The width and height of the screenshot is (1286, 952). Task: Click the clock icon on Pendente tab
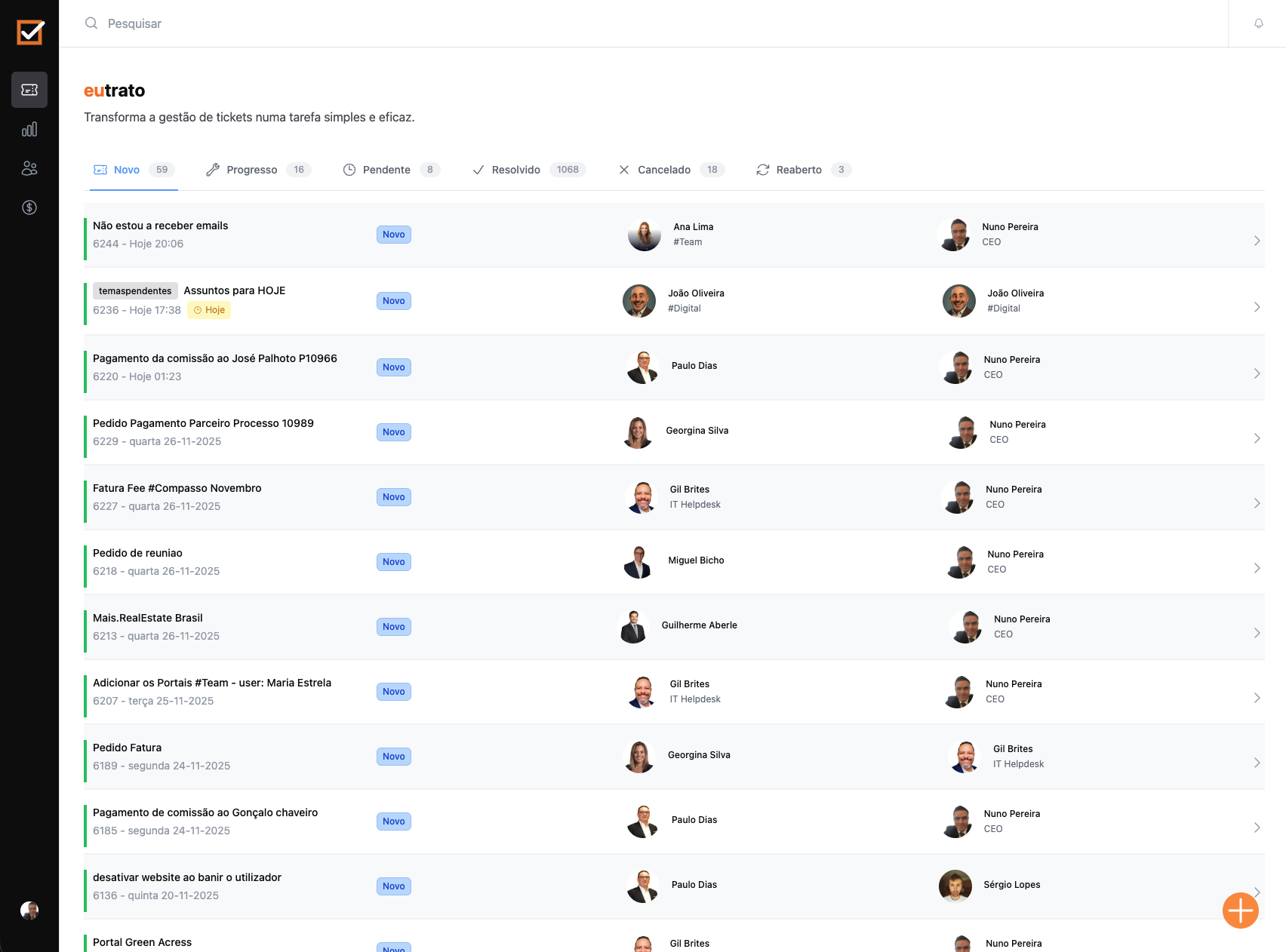pos(349,170)
